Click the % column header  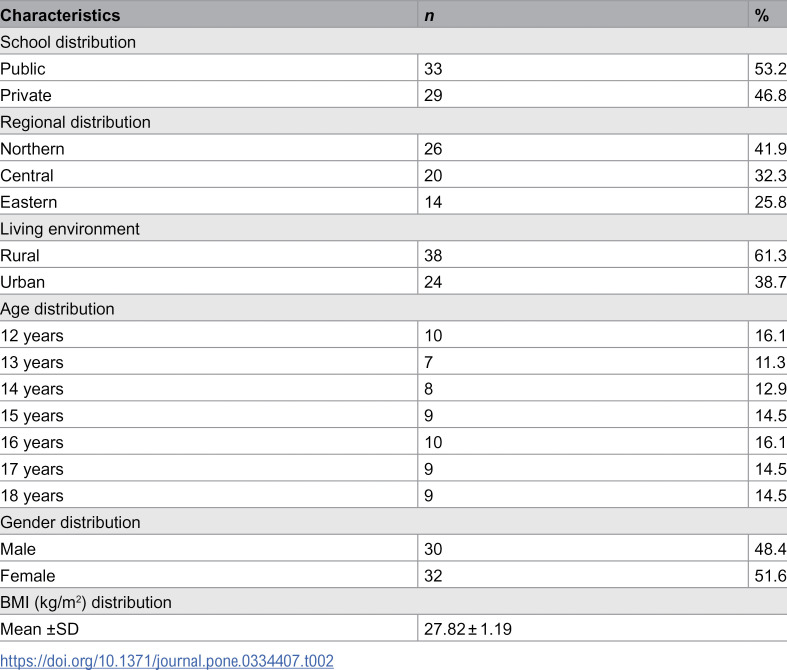(761, 15)
